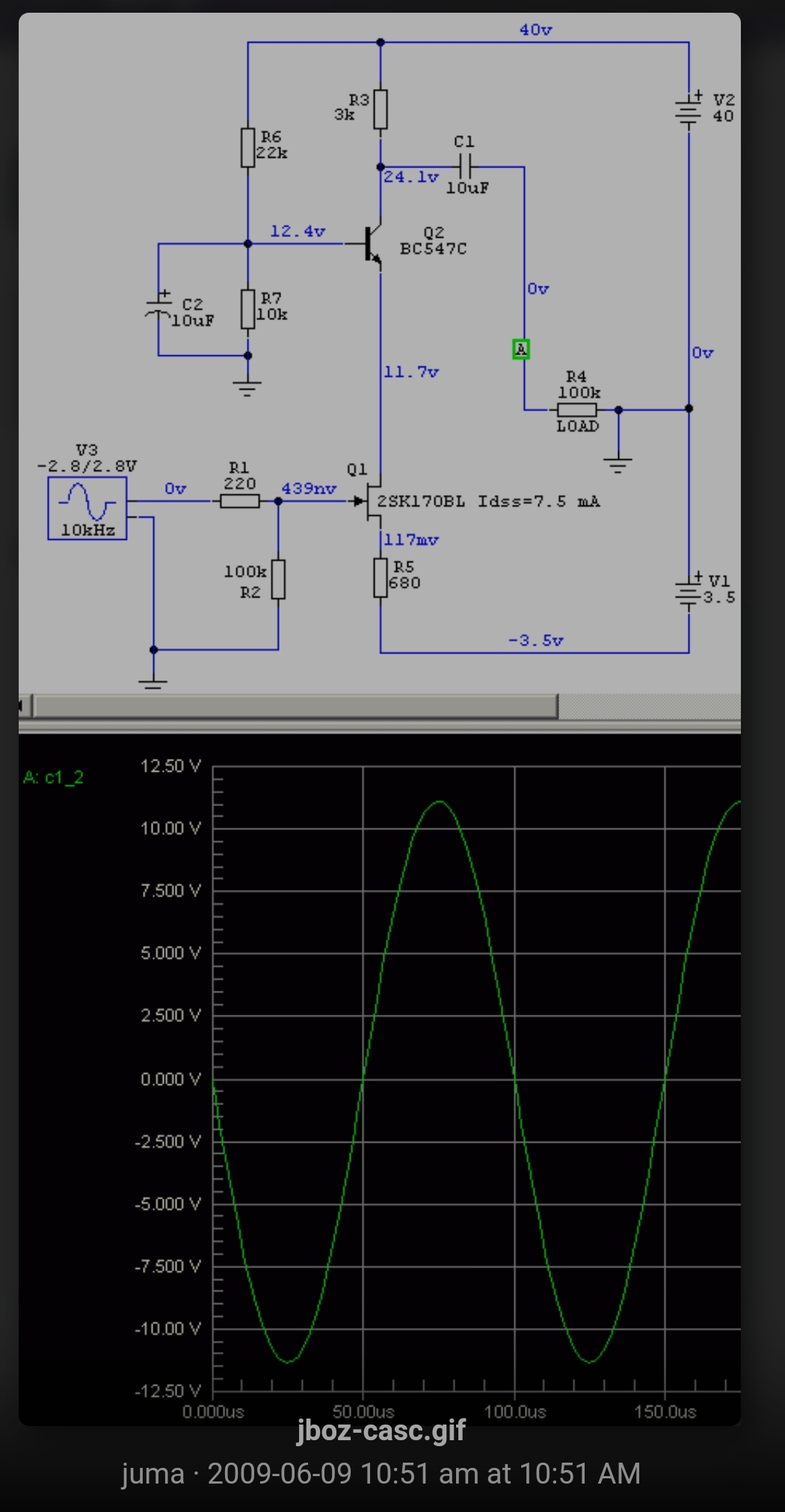The height and width of the screenshot is (1512, 785).
Task: Click the 10.00 V axis label
Action: click(171, 828)
